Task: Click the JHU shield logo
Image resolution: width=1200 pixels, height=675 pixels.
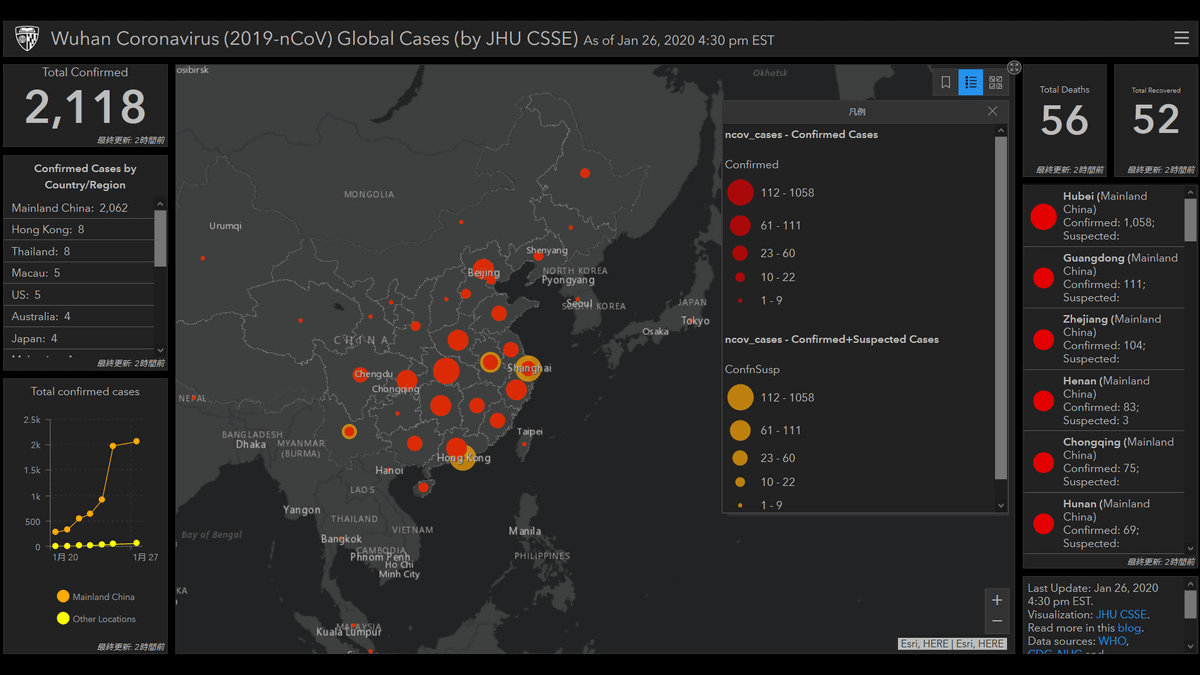Action: 26,39
